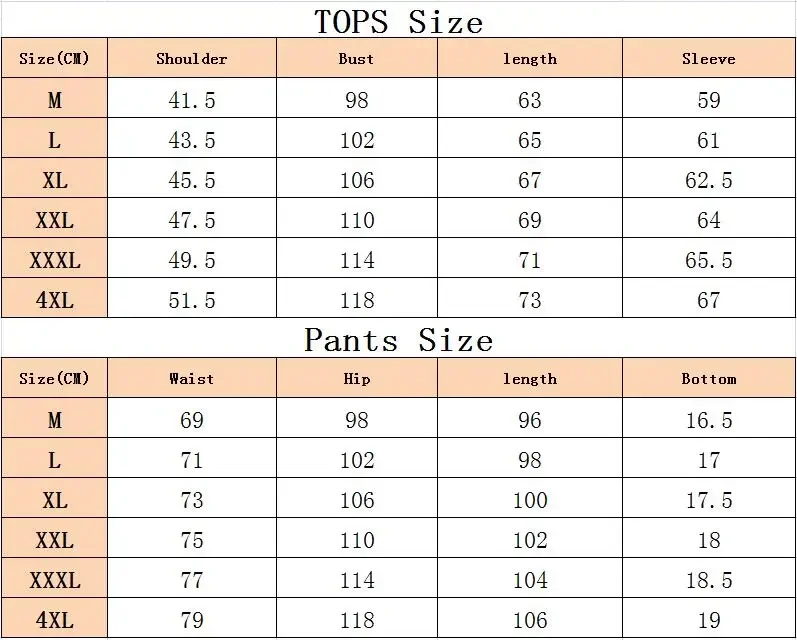797x640 pixels.
Task: Click the Waist column header
Action: [x=191, y=379]
